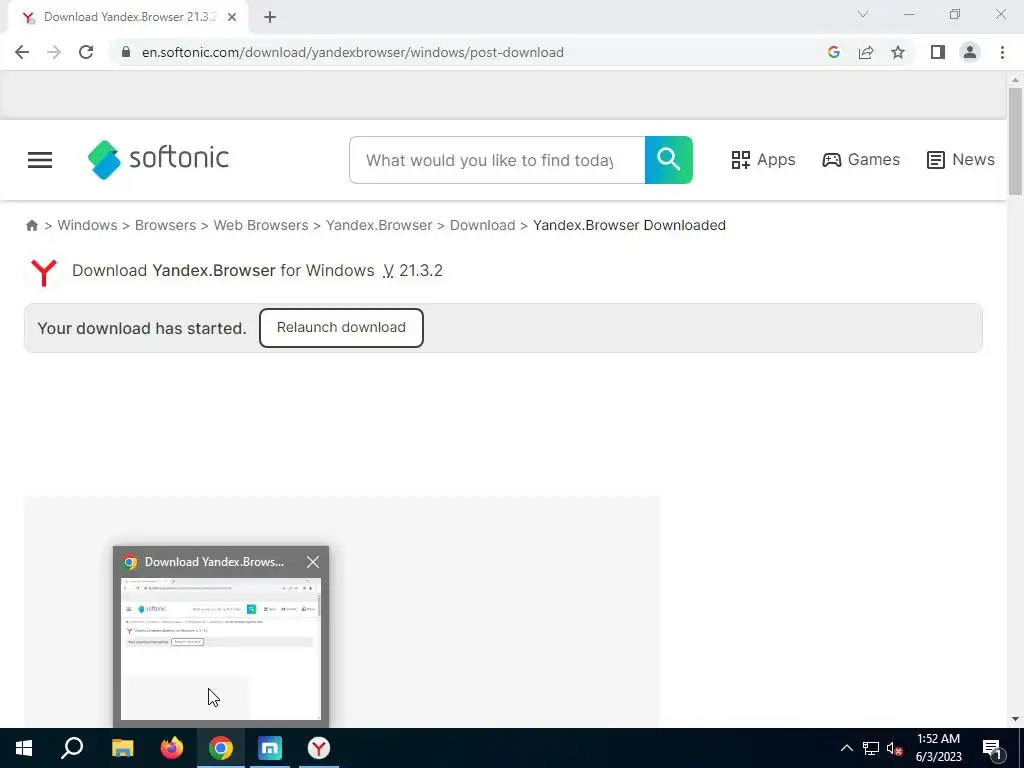Open clock showing 1:52 AM

938,748
